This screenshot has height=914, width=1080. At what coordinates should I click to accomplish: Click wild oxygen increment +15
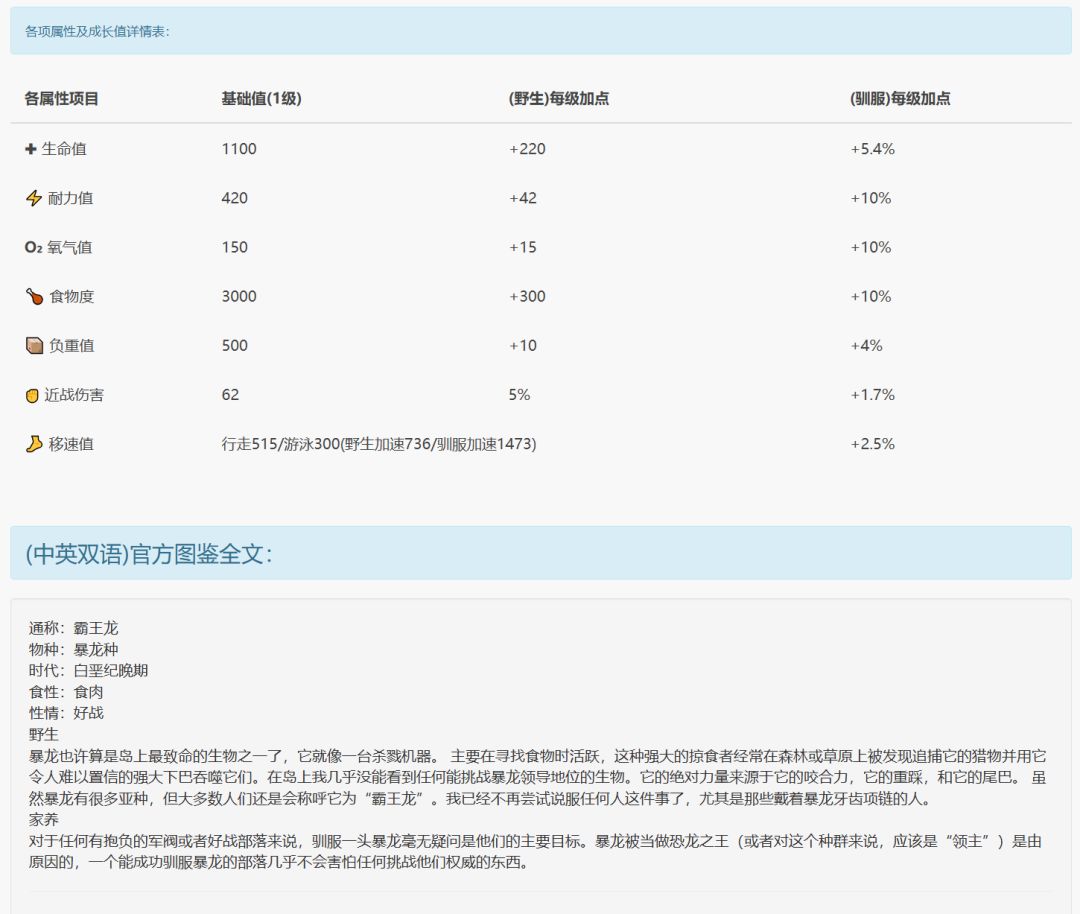point(523,247)
